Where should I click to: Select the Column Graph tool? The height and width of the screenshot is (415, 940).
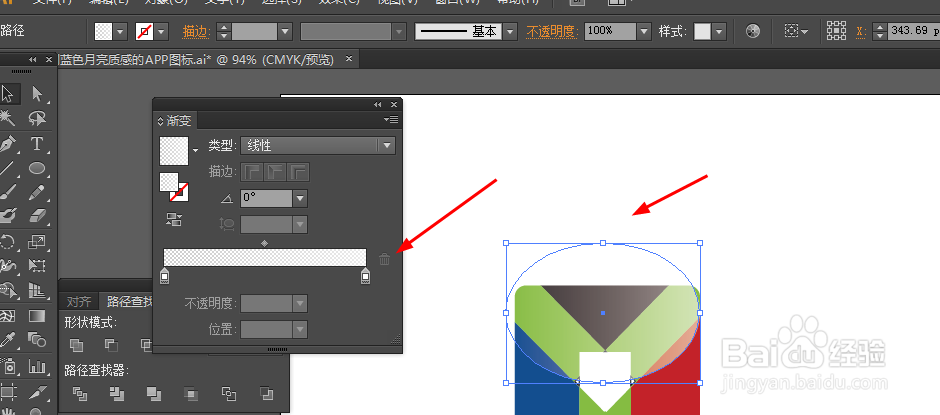tap(37, 366)
